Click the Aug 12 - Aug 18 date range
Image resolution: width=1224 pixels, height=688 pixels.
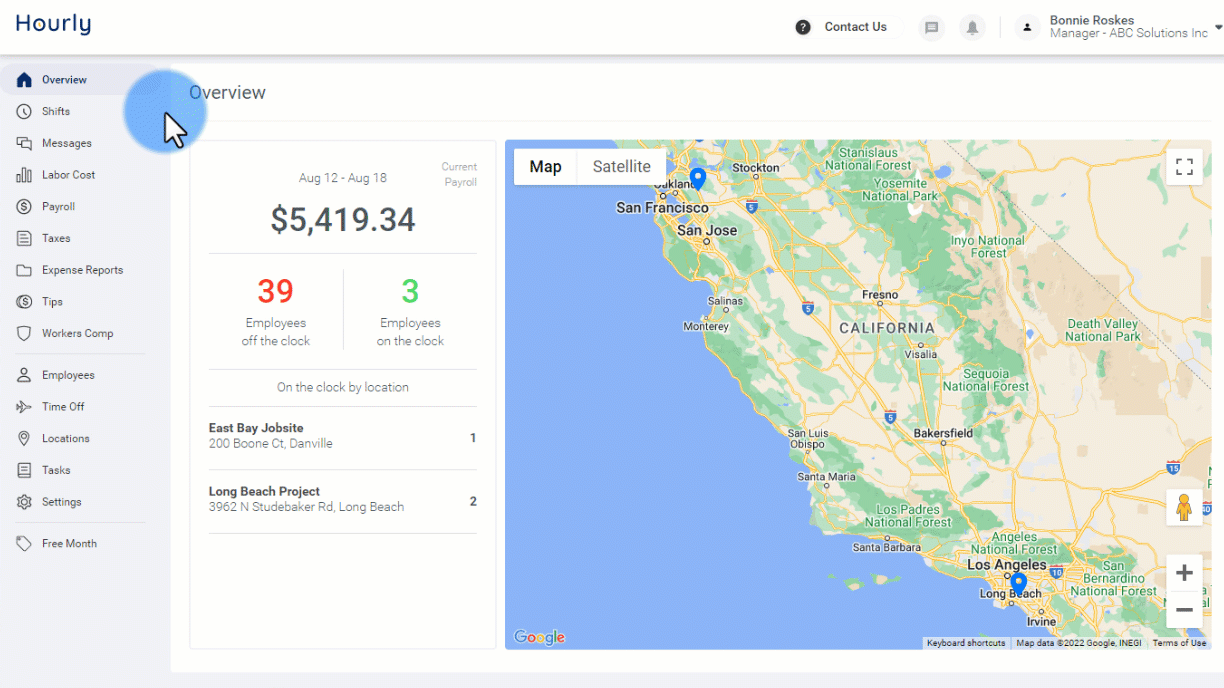pyautogui.click(x=343, y=178)
